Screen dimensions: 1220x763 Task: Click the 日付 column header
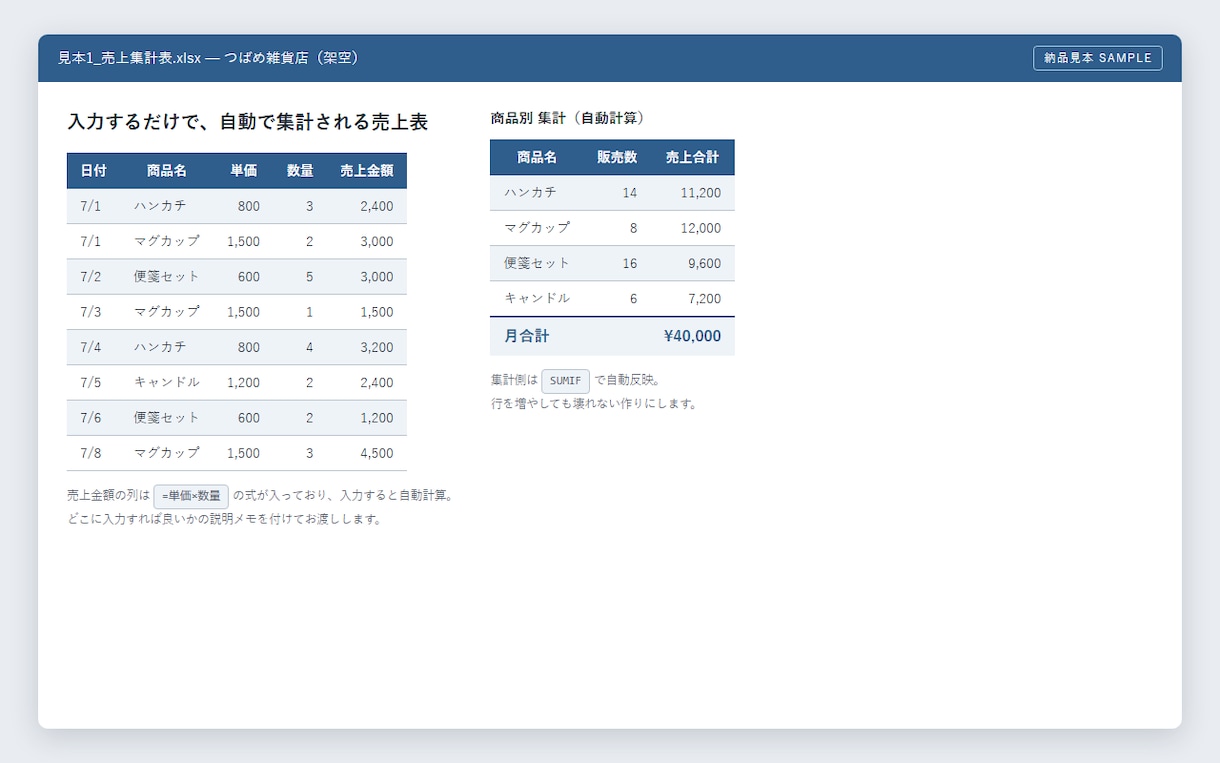point(93,171)
